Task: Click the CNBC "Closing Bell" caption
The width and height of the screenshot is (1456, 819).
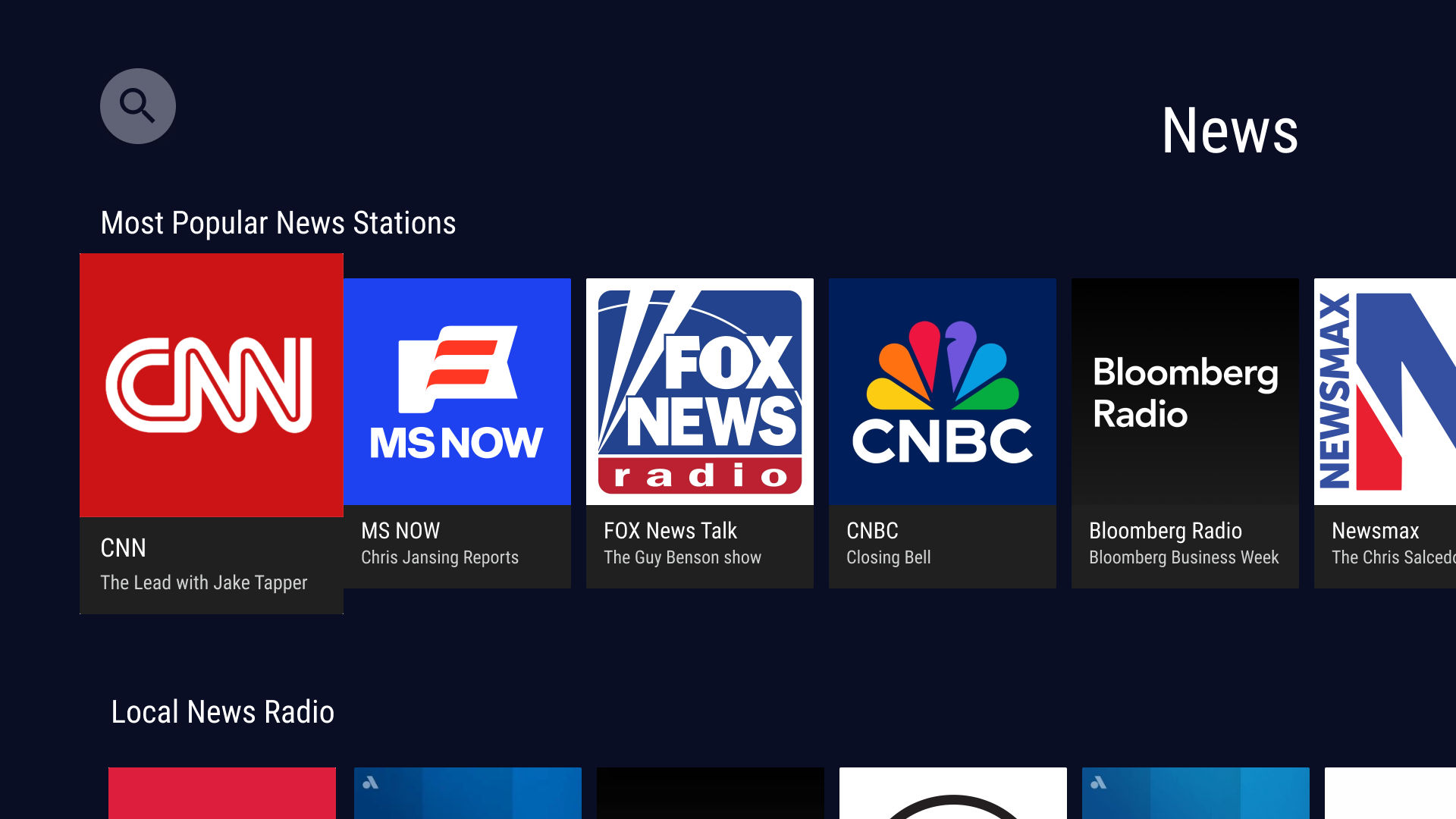Action: point(888,557)
